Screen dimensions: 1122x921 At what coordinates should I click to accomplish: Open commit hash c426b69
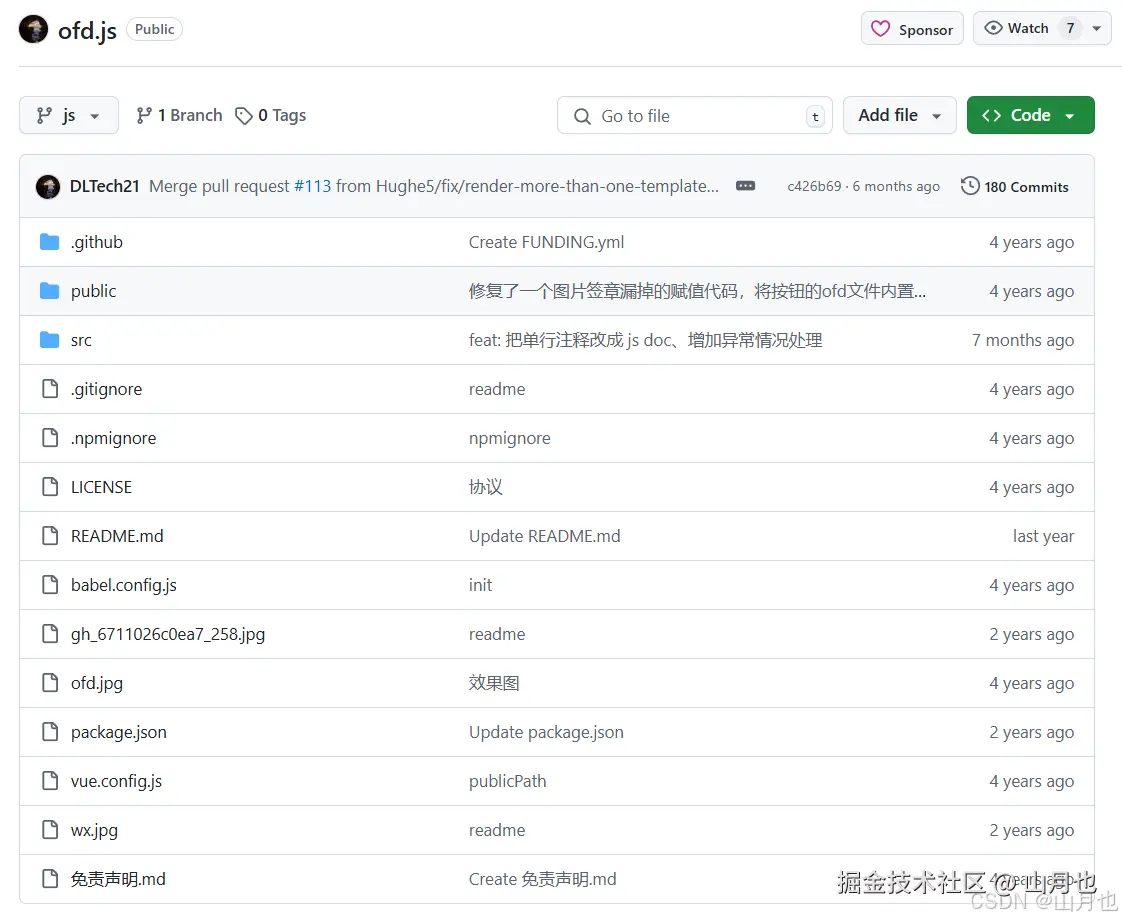[814, 186]
